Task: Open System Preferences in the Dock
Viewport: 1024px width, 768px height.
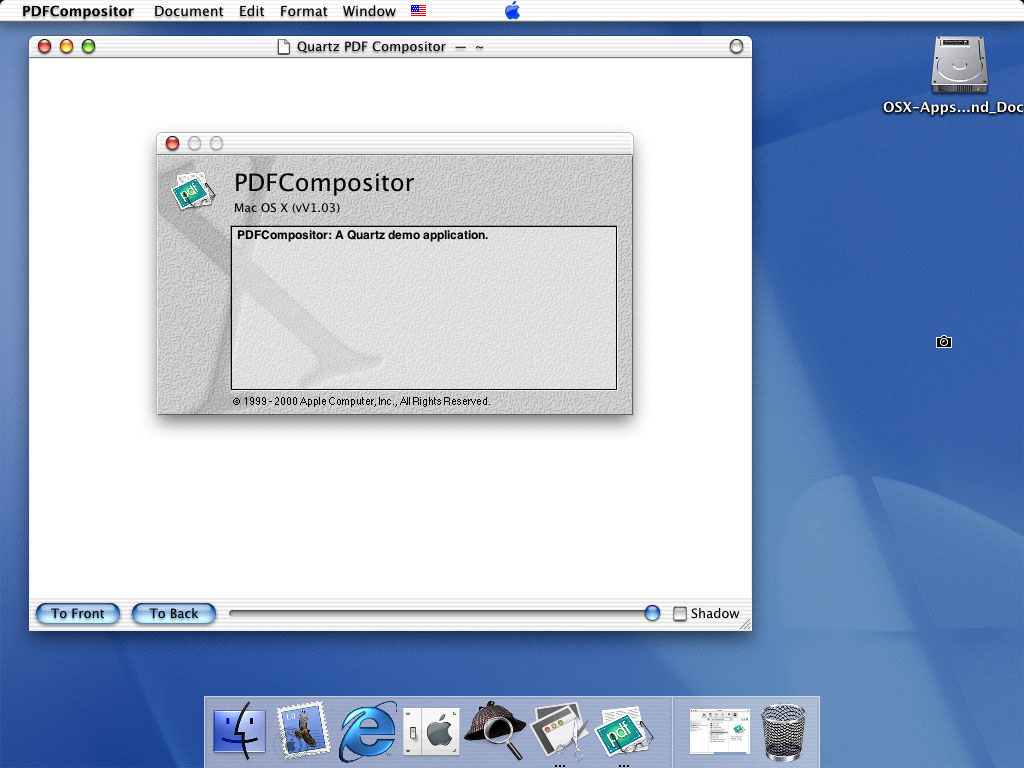Action: click(431, 731)
